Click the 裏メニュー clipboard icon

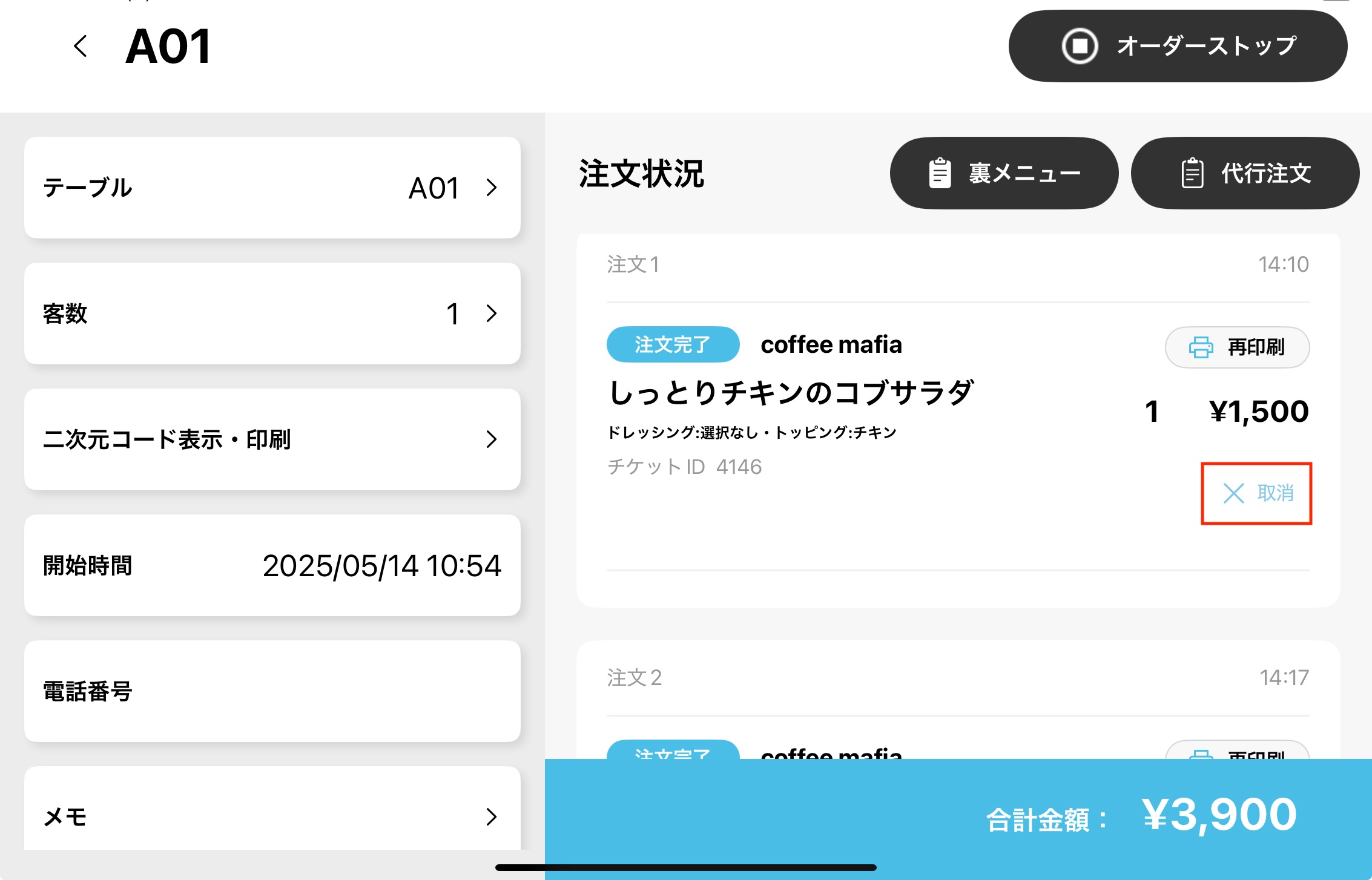click(940, 174)
